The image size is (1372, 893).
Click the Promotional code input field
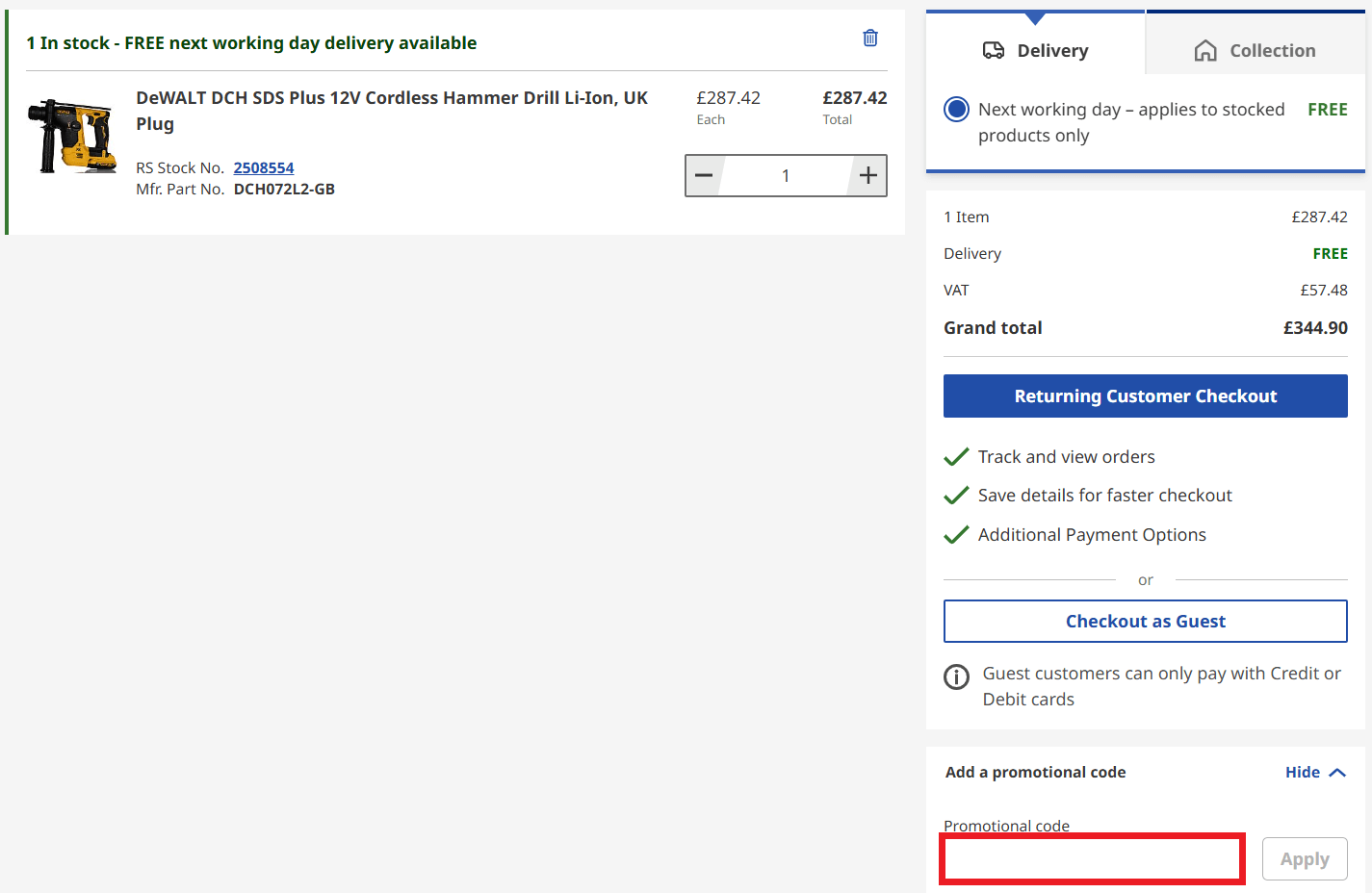(1093, 859)
